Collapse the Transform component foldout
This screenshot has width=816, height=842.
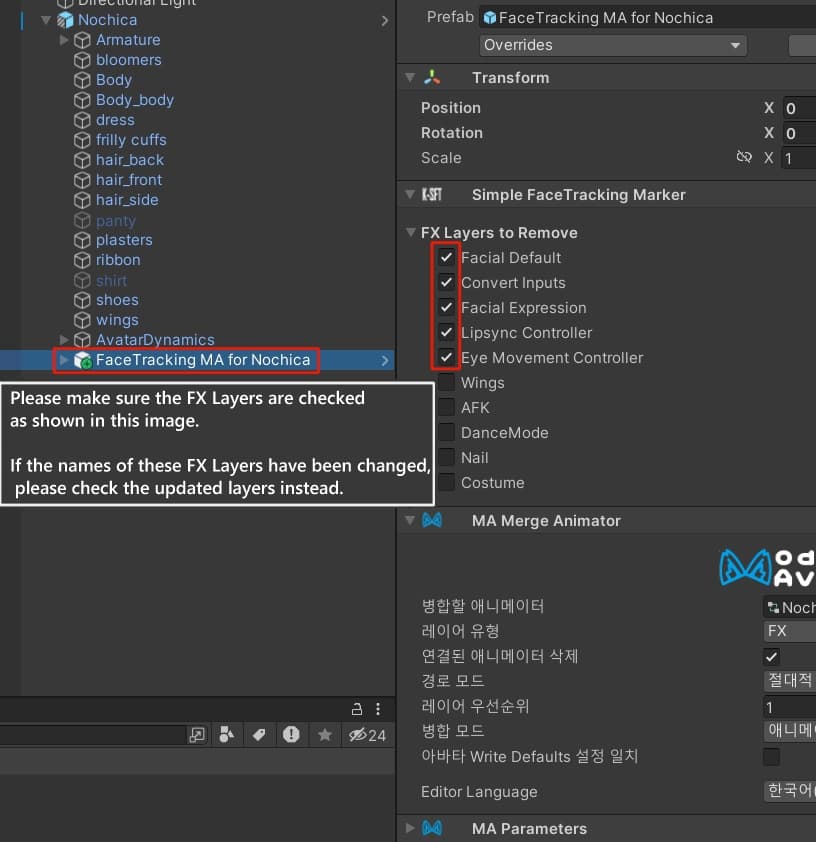(410, 78)
